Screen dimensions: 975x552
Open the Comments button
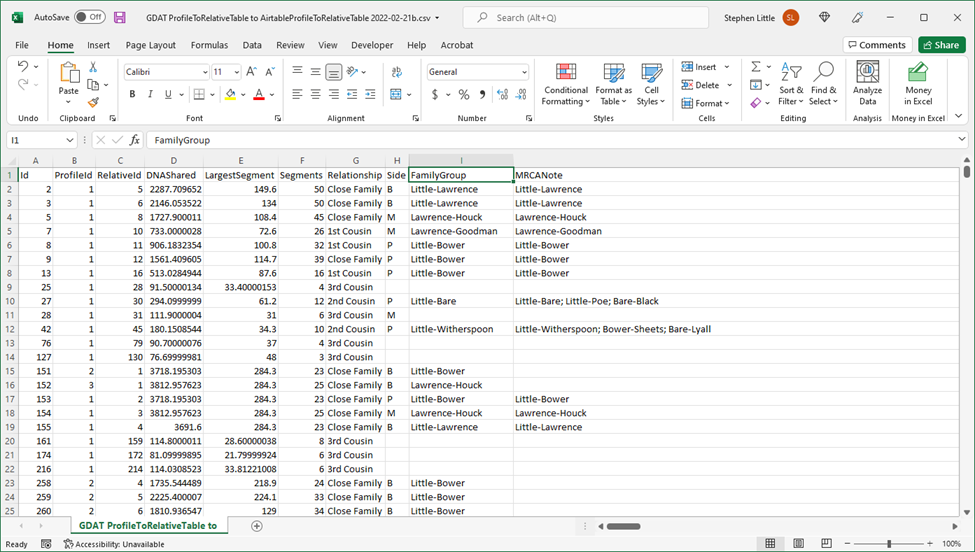tap(876, 45)
